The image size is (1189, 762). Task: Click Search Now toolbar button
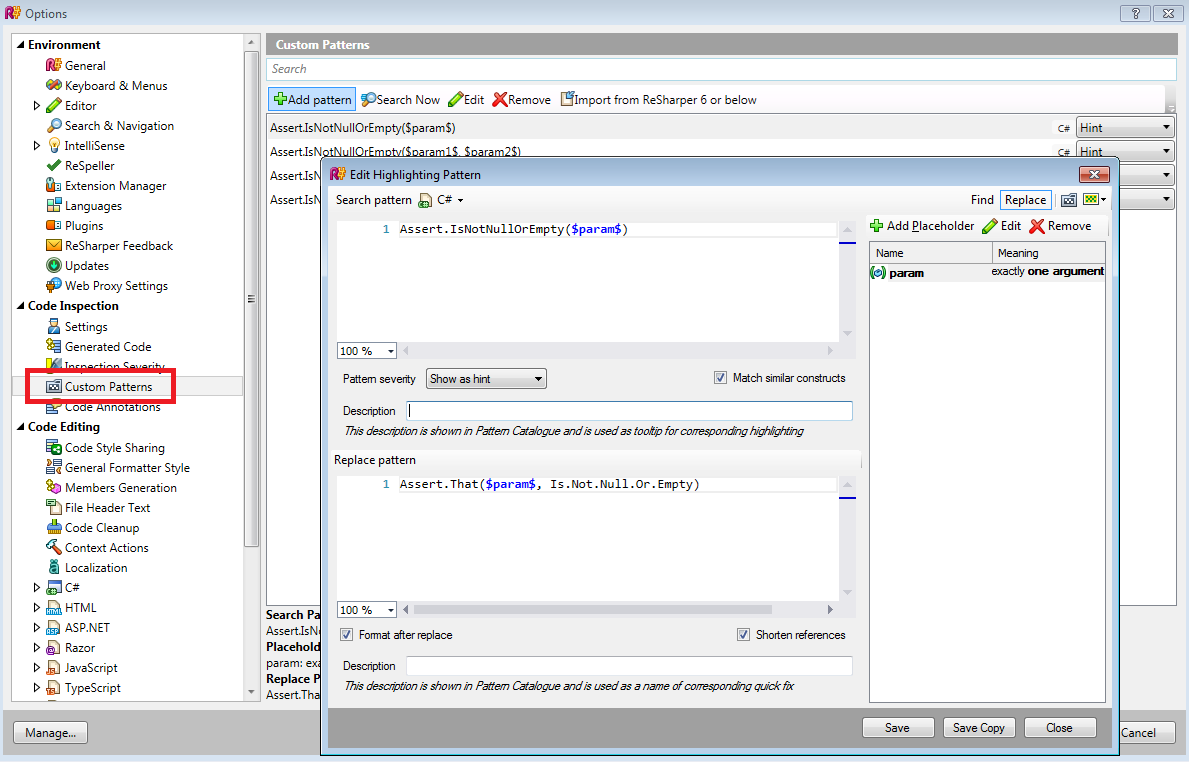coord(400,99)
